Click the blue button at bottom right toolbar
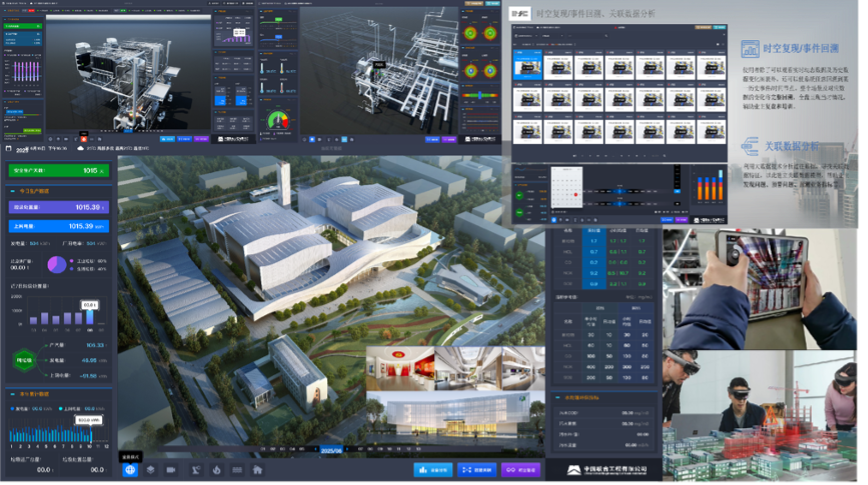Image resolution: width=868 pixels, height=485 pixels. 432,469
